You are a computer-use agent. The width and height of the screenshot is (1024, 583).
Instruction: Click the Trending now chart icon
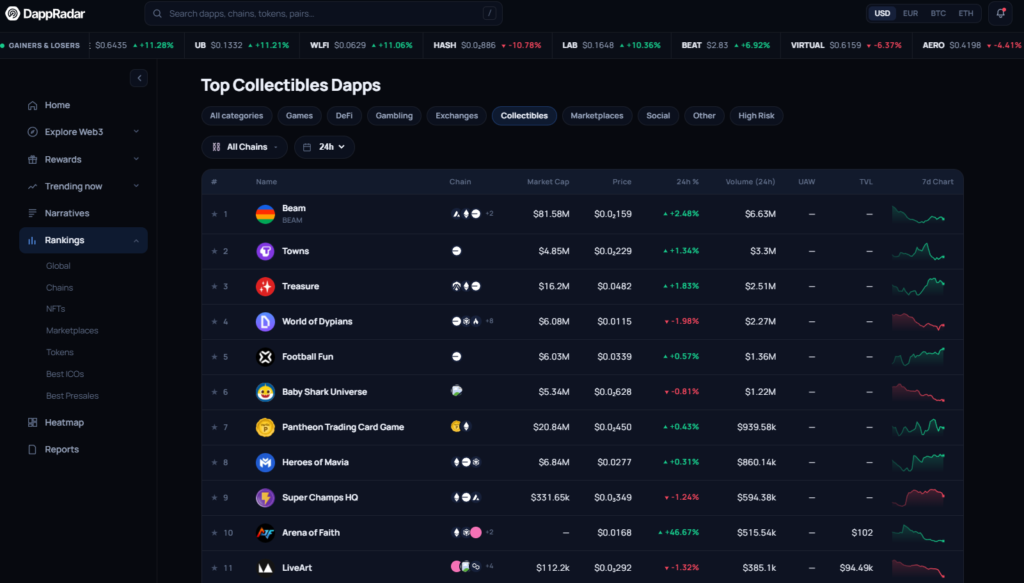pos(32,186)
